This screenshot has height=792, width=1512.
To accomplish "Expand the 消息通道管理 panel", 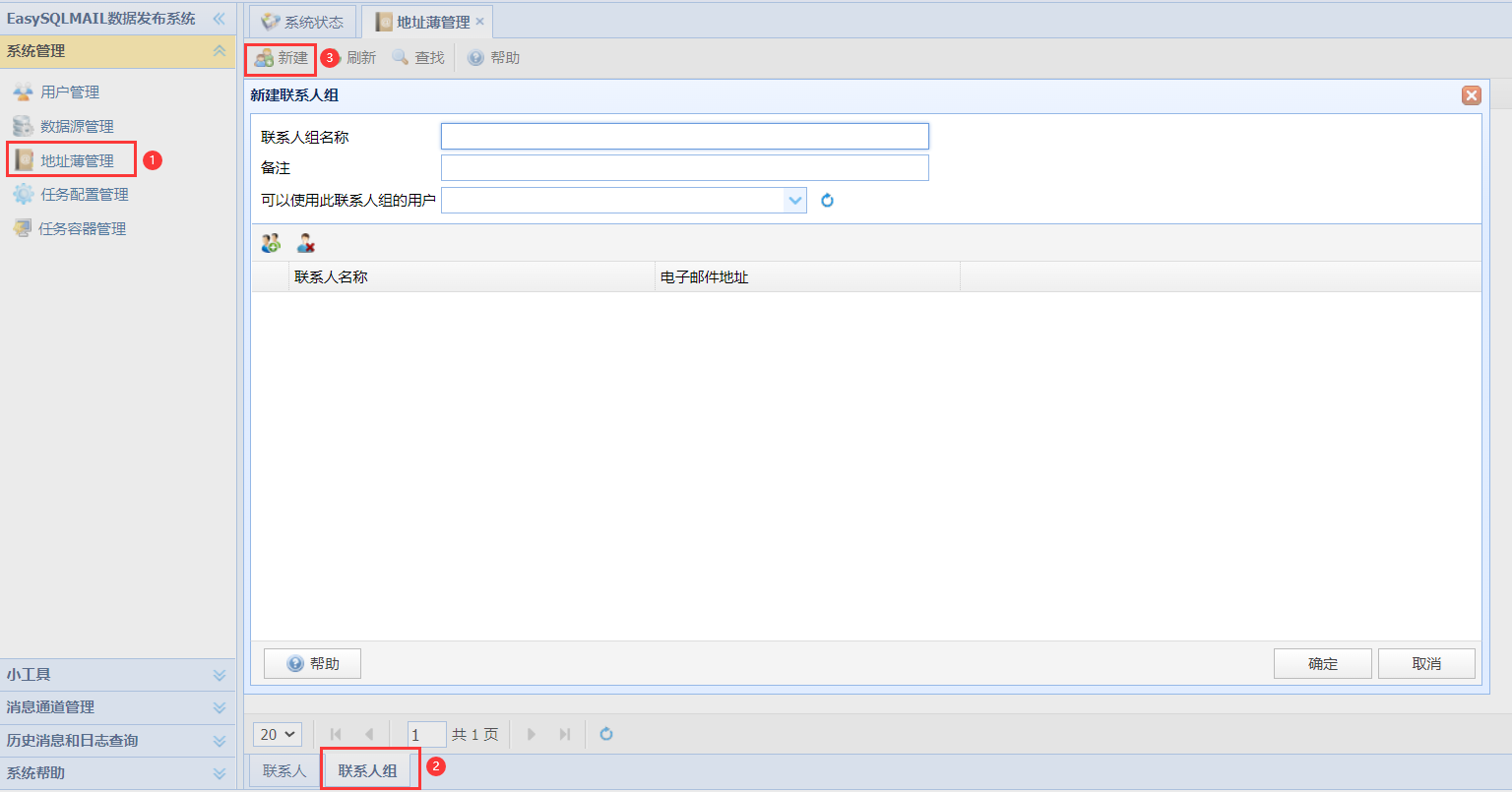I will tap(118, 707).
